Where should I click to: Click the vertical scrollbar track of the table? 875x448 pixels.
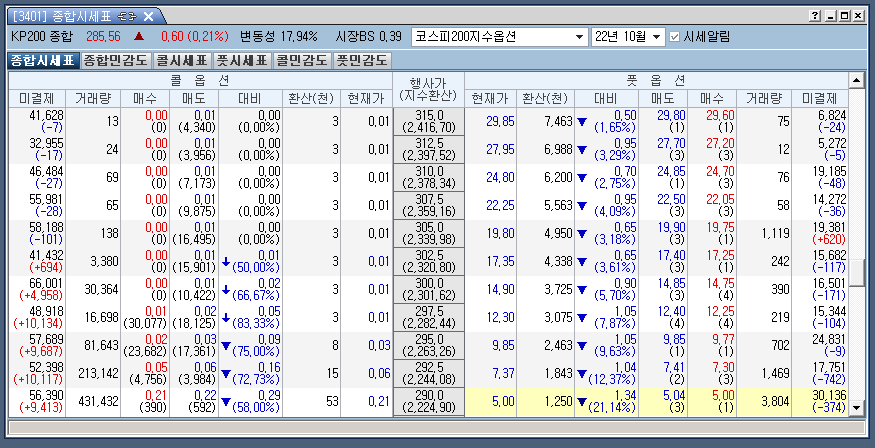tap(857, 250)
